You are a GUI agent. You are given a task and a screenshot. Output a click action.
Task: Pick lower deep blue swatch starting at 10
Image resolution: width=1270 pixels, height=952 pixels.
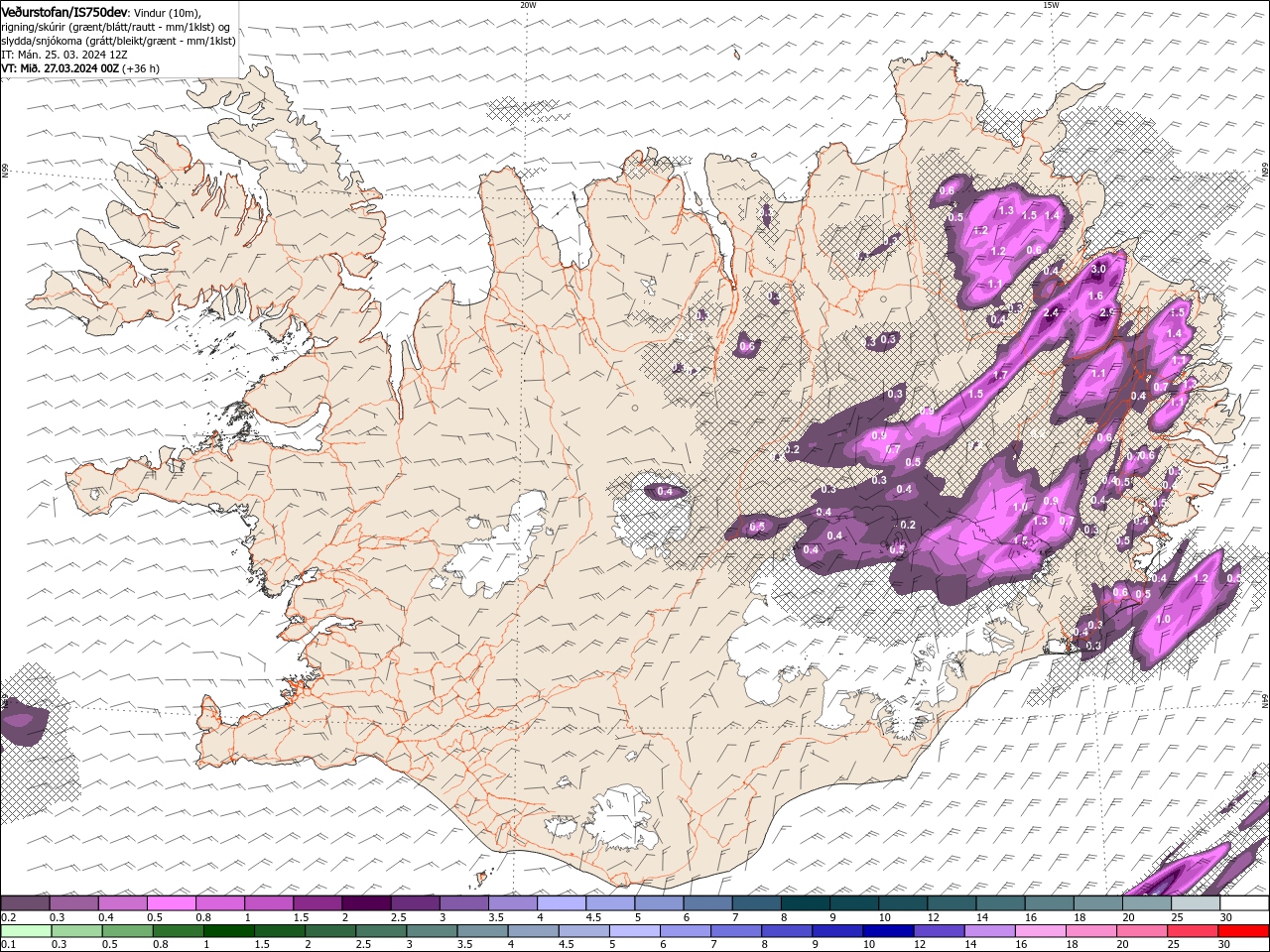887,931
